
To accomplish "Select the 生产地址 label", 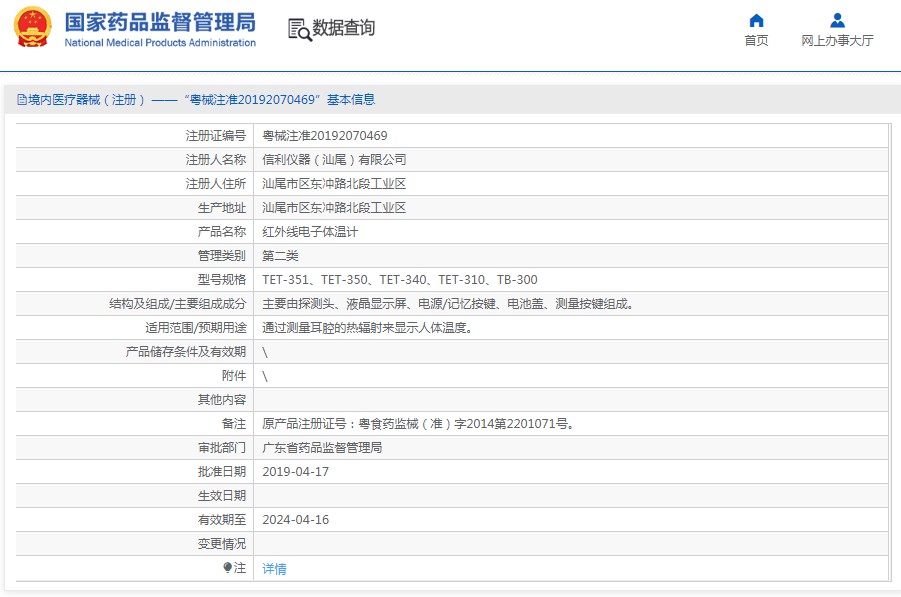I will [222, 208].
